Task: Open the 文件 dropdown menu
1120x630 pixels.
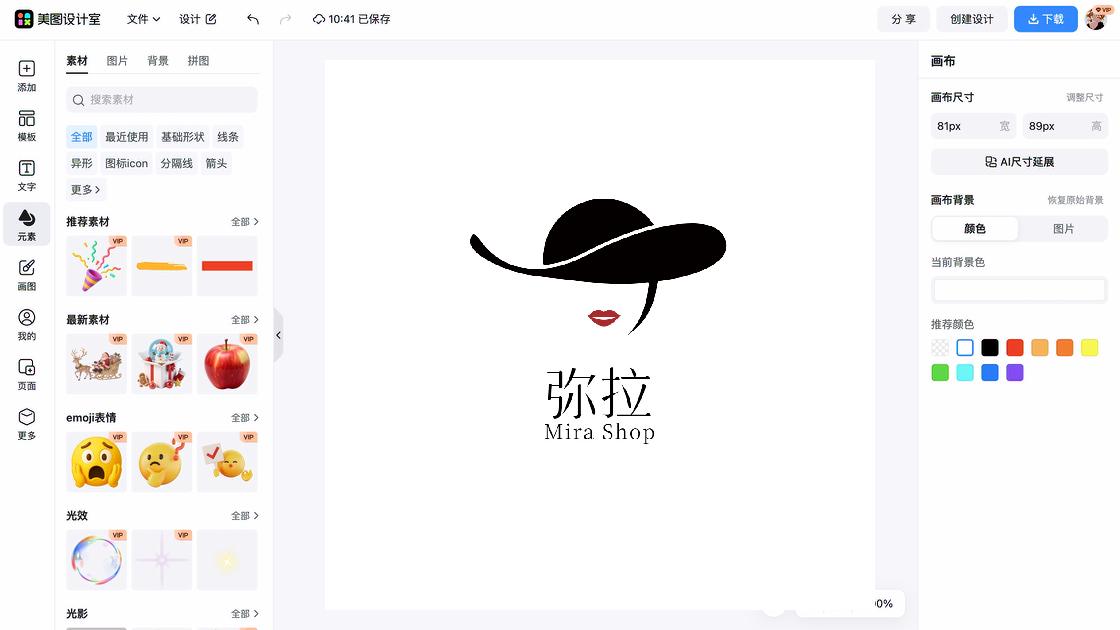Action: pos(143,19)
